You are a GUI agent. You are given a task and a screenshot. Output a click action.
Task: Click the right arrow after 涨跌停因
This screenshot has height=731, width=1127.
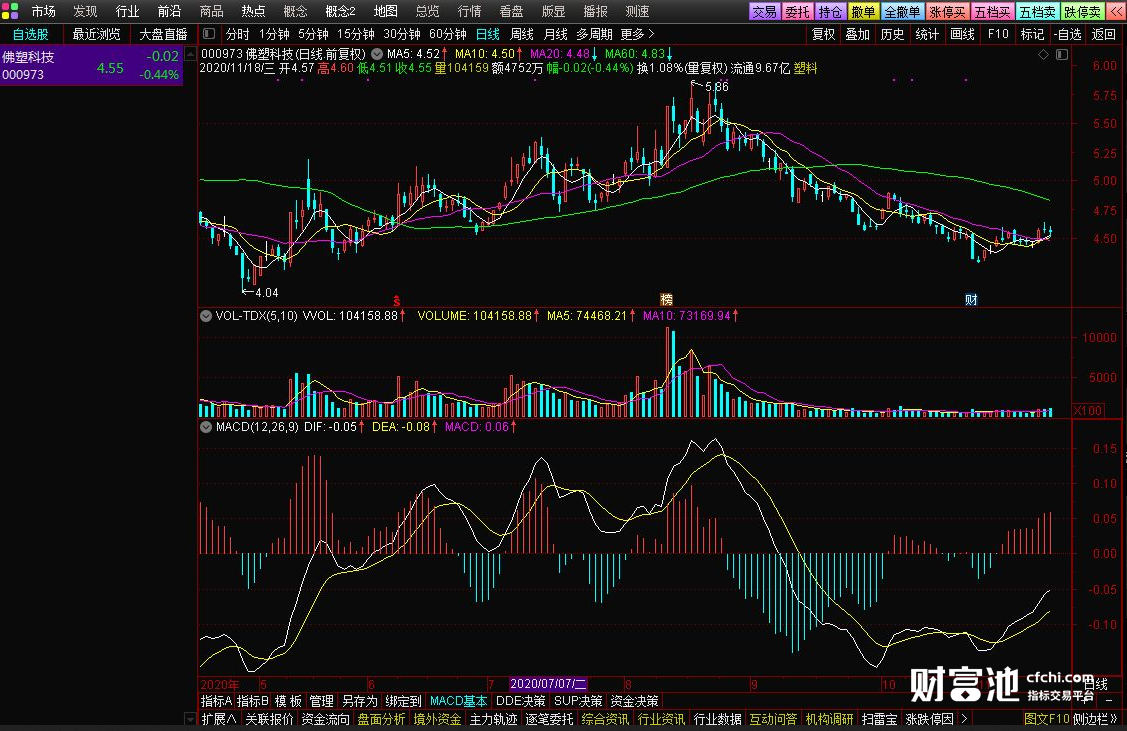pyautogui.click(x=964, y=719)
